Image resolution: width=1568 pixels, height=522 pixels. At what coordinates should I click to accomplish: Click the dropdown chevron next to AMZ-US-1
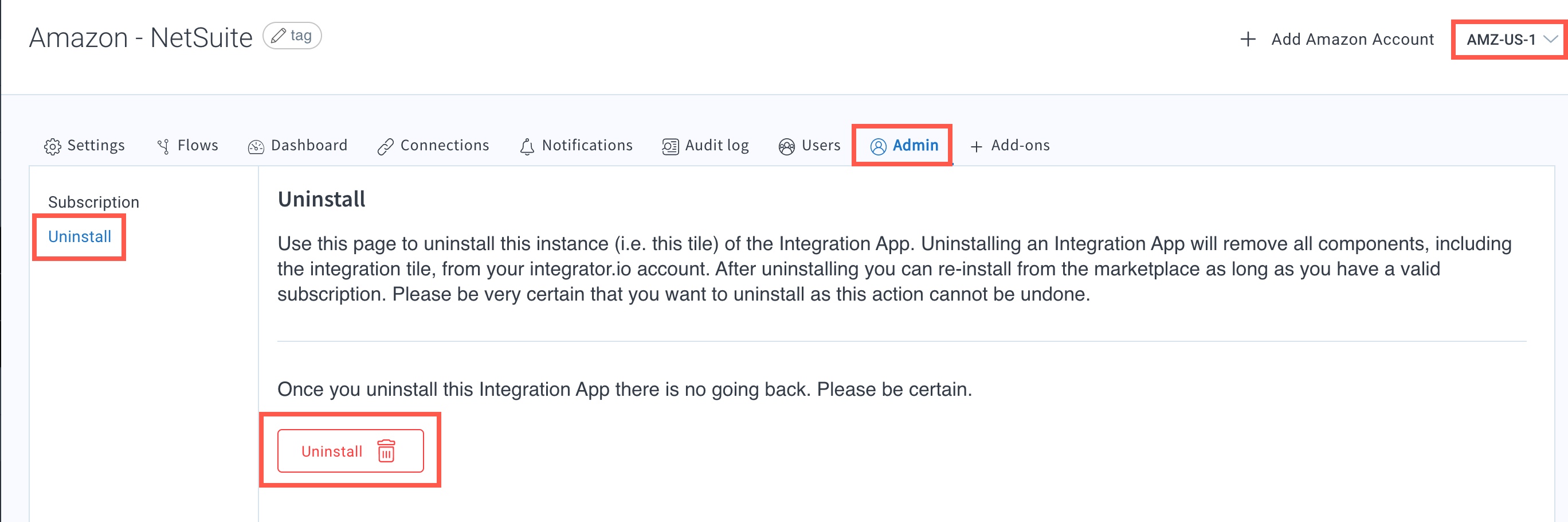click(1551, 40)
